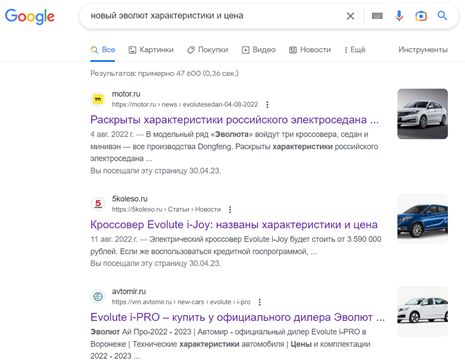465x363 pixels.
Task: Clear the search query with X
Action: pyautogui.click(x=350, y=16)
